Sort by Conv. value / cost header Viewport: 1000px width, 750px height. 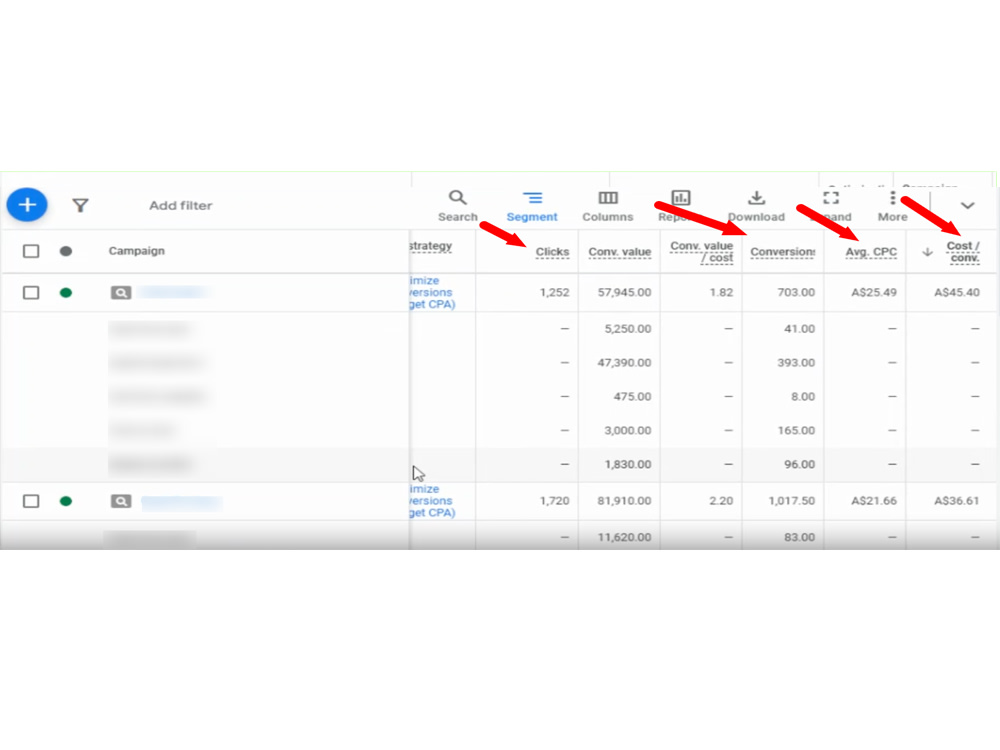[702, 251]
